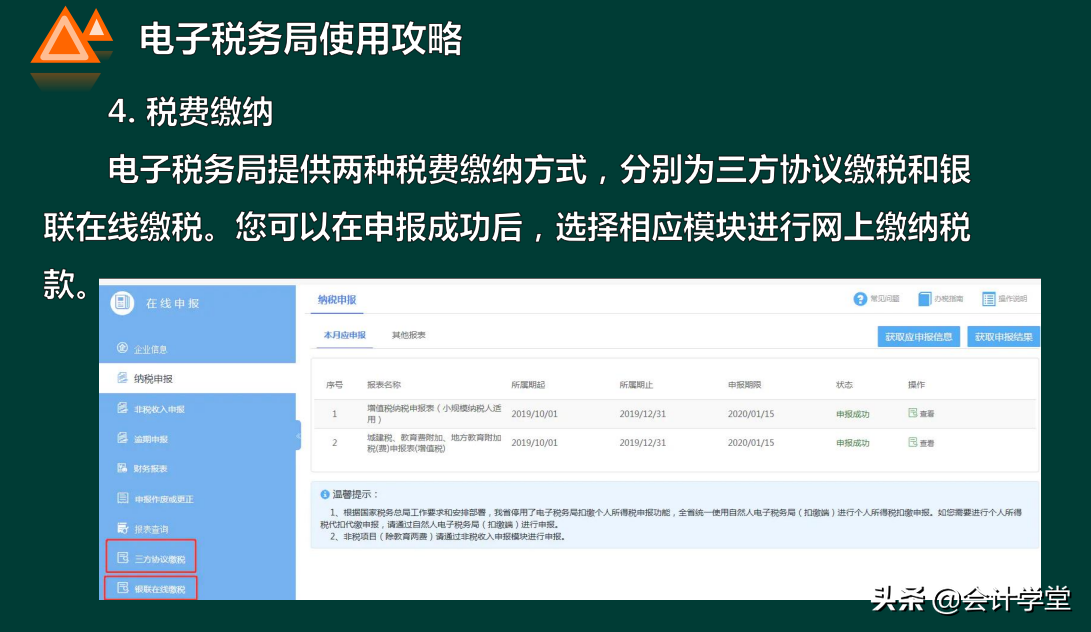The width and height of the screenshot is (1091, 632).
Task: Click the 常见问题 question mark icon
Action: tap(858, 298)
